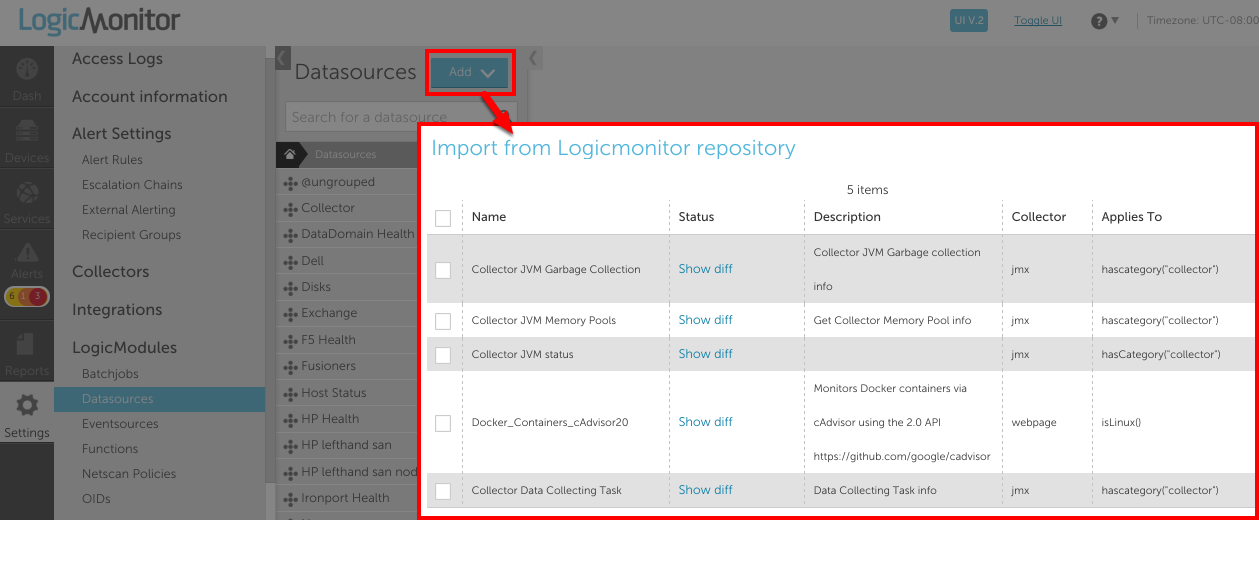Image resolution: width=1259 pixels, height=565 pixels.
Task: Click the HP Health group icon
Action: pos(291,419)
